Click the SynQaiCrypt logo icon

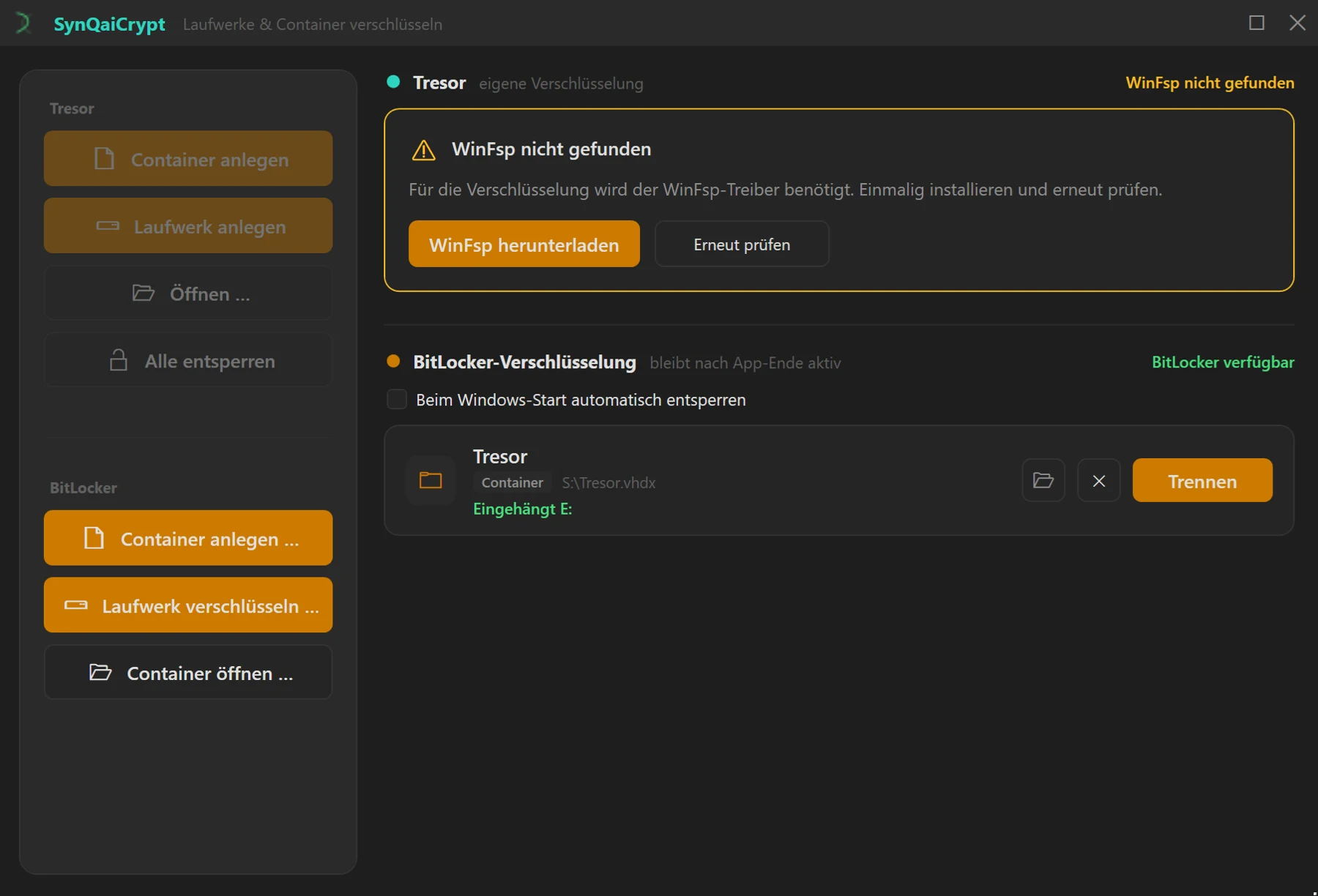click(x=23, y=23)
